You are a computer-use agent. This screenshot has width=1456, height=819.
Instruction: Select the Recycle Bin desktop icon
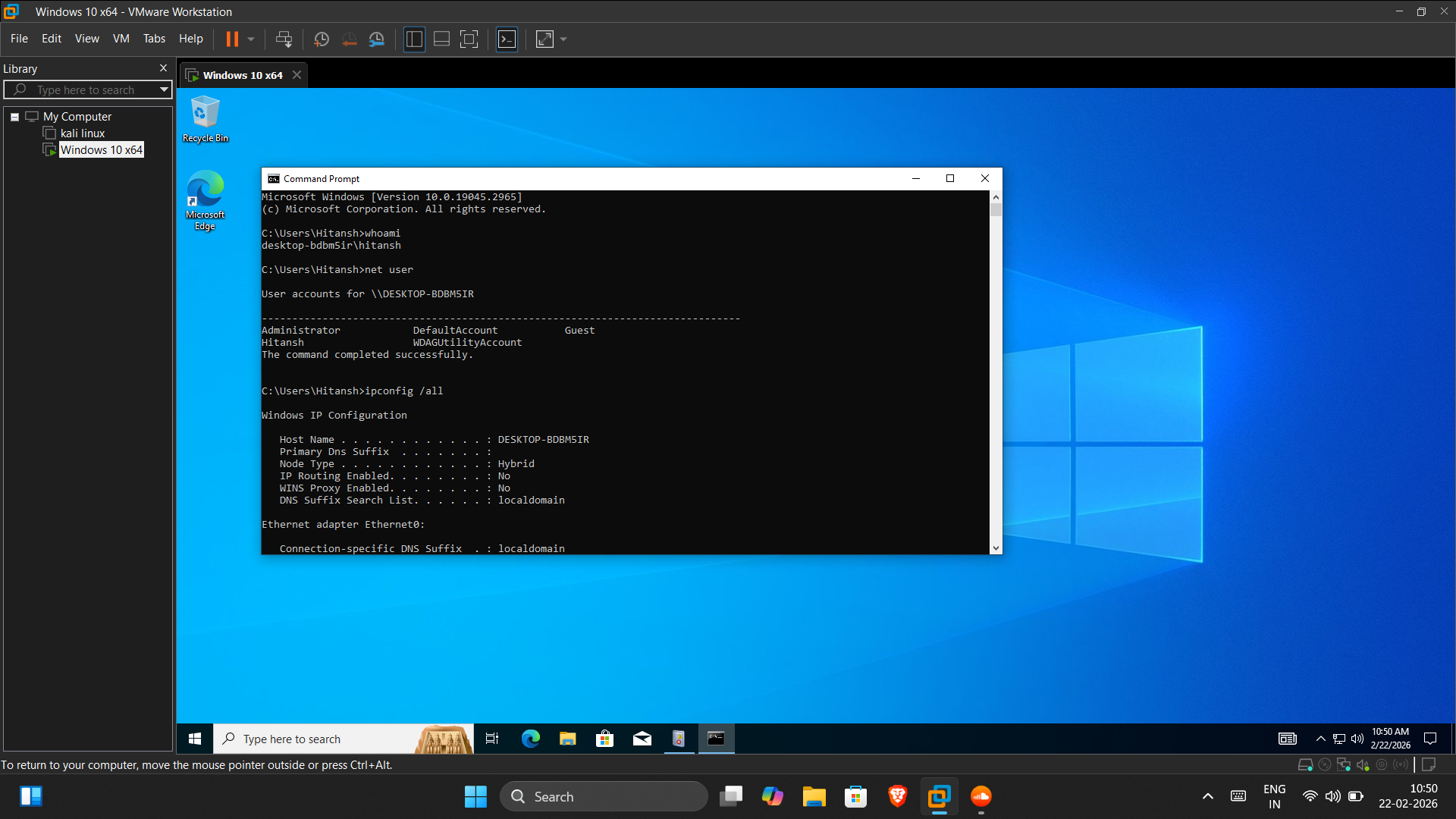[205, 119]
